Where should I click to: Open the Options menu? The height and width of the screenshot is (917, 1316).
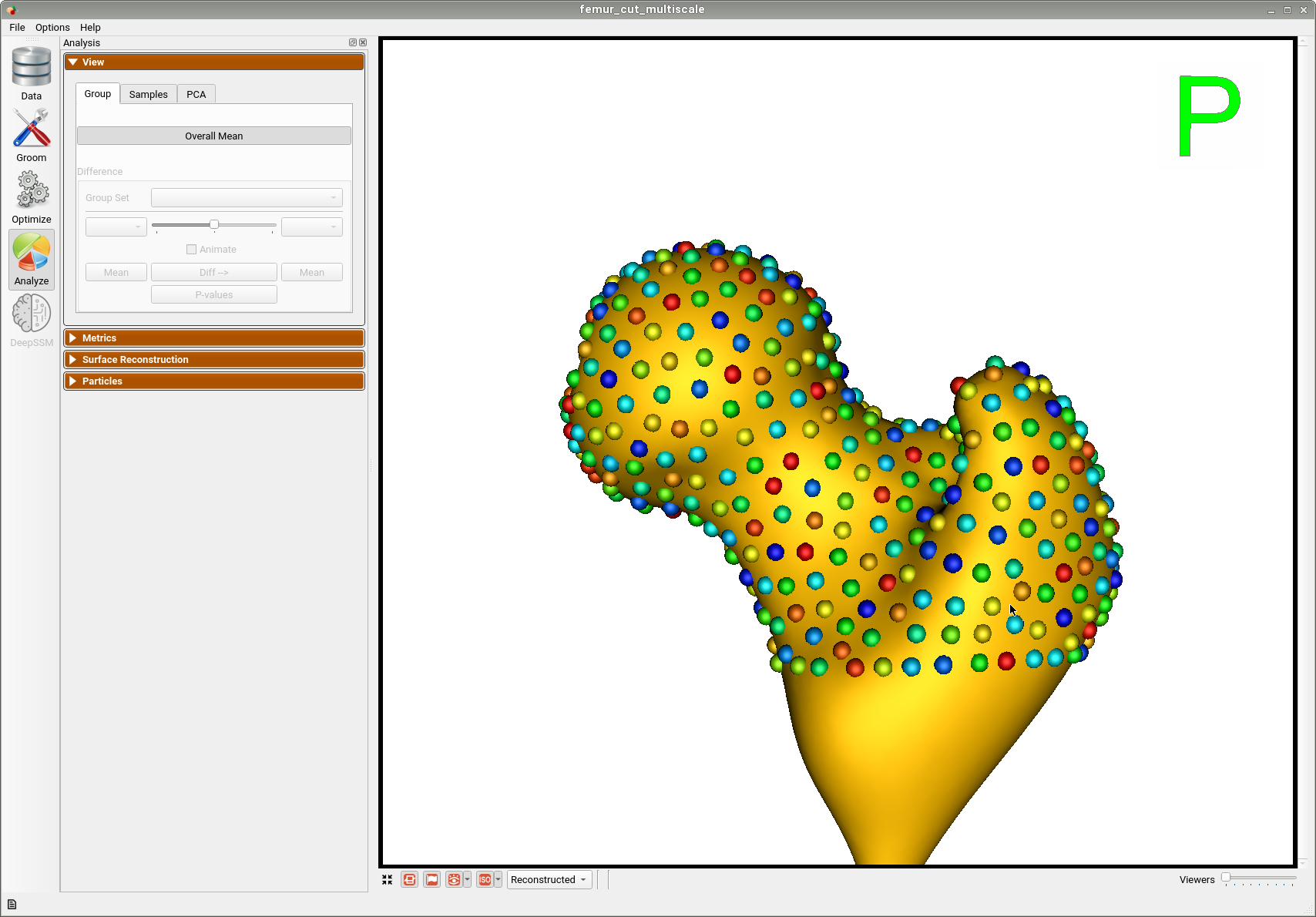(x=52, y=27)
